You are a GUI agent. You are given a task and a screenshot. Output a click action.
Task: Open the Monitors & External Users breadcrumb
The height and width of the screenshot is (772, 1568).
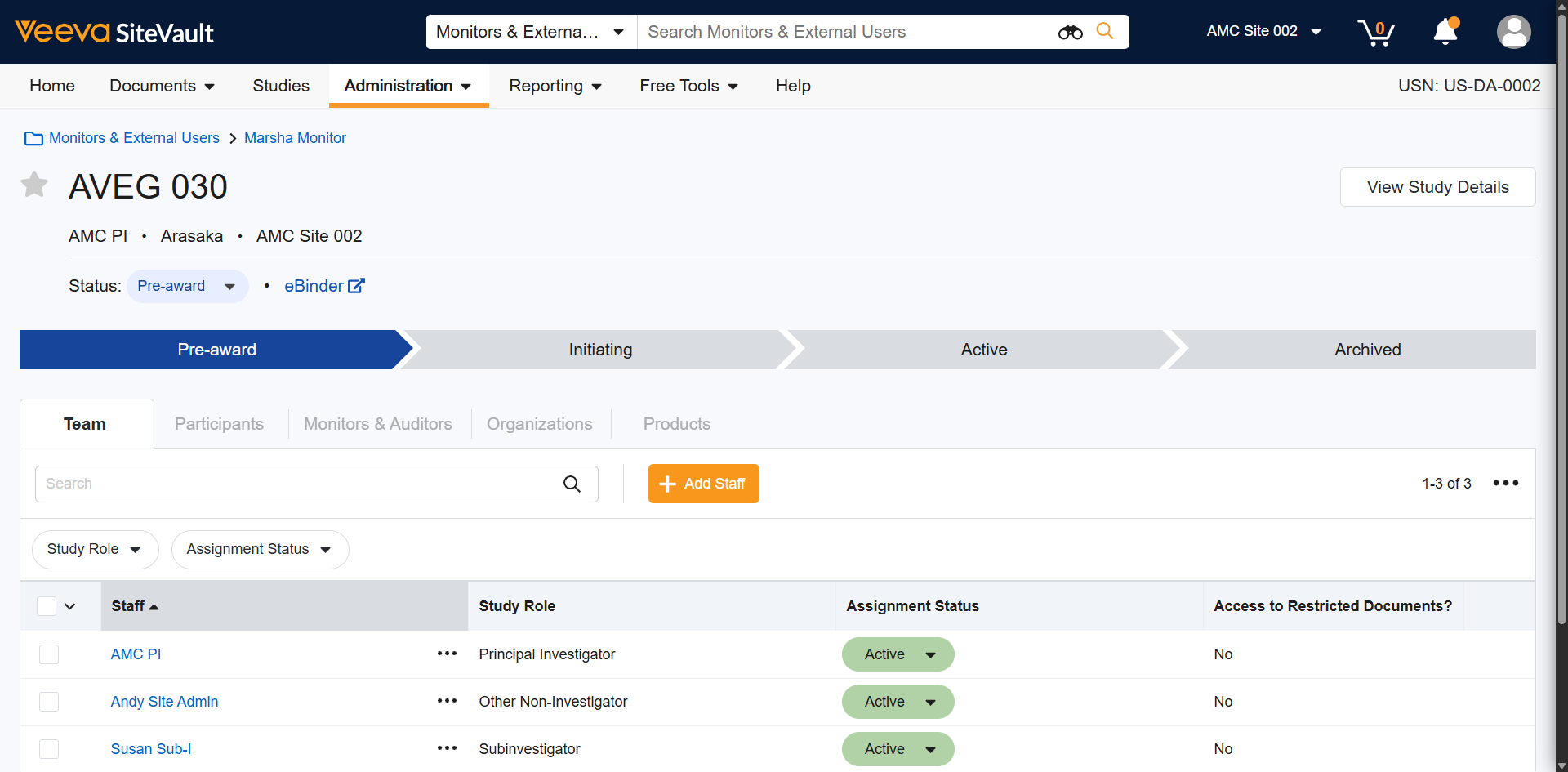(134, 138)
